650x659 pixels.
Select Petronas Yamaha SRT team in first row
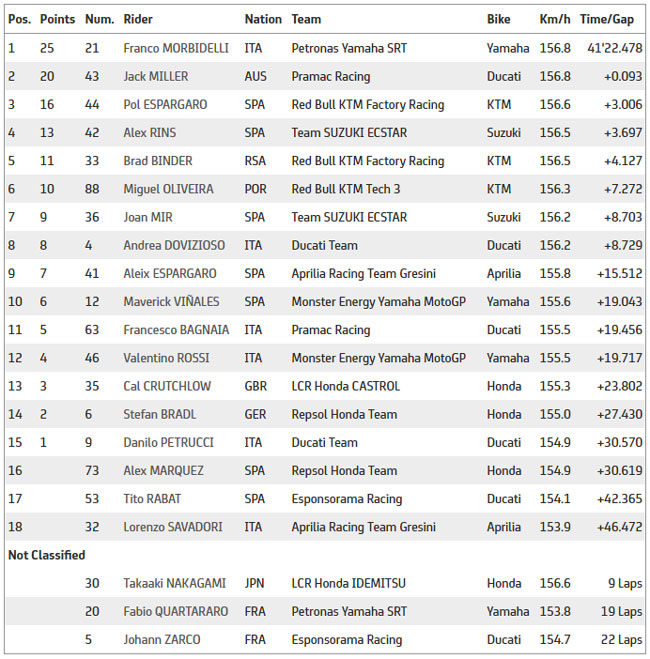point(349,48)
